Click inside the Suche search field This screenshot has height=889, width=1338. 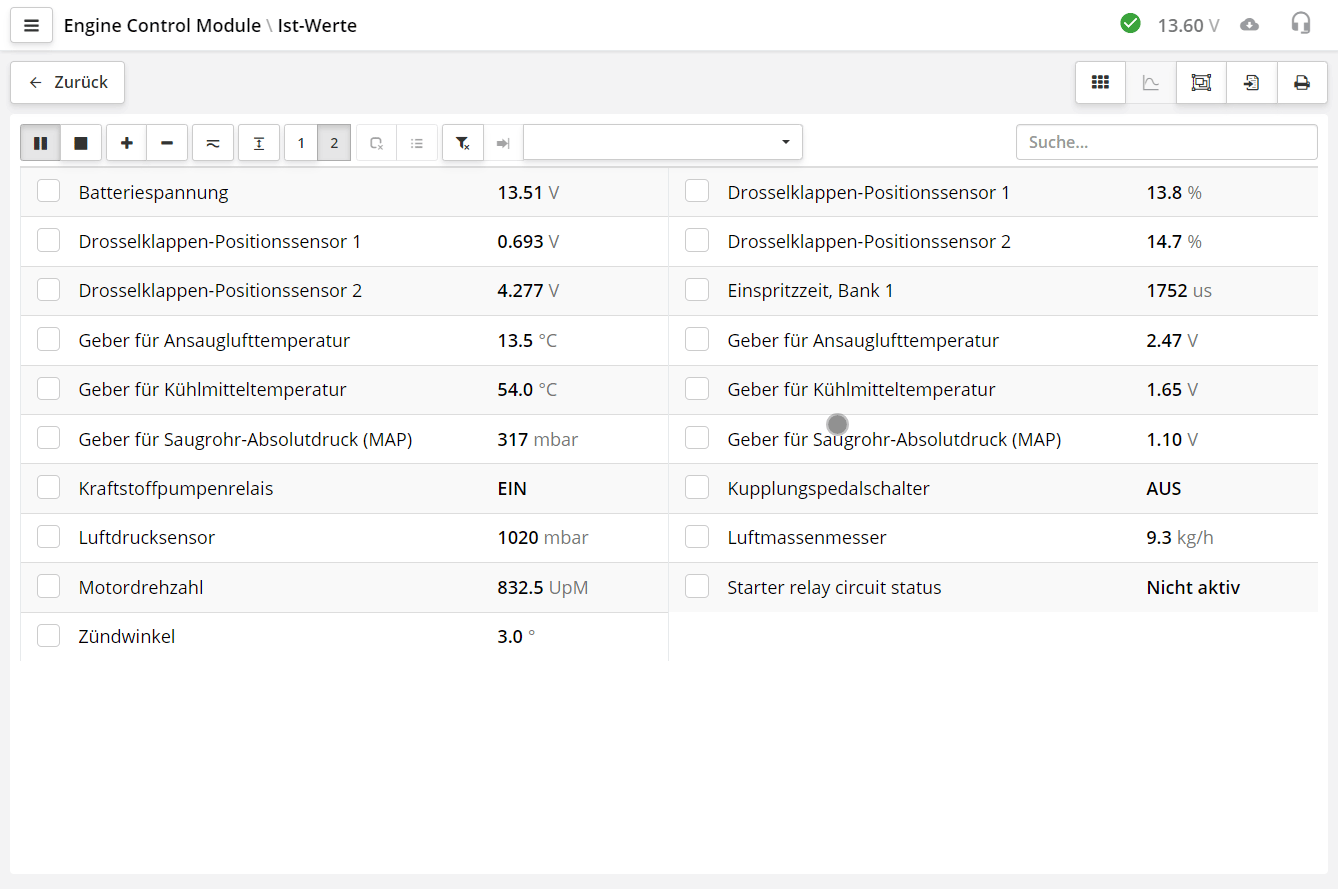coord(1167,142)
